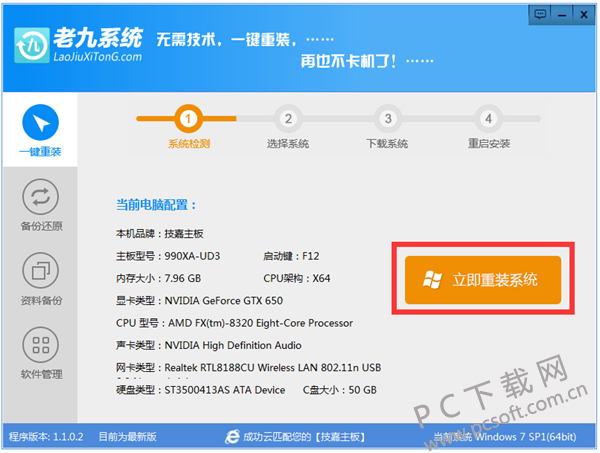The height and width of the screenshot is (453, 600).
Task: Click the 网卡类型 Realtek RTL8188CU line
Action: [248, 368]
